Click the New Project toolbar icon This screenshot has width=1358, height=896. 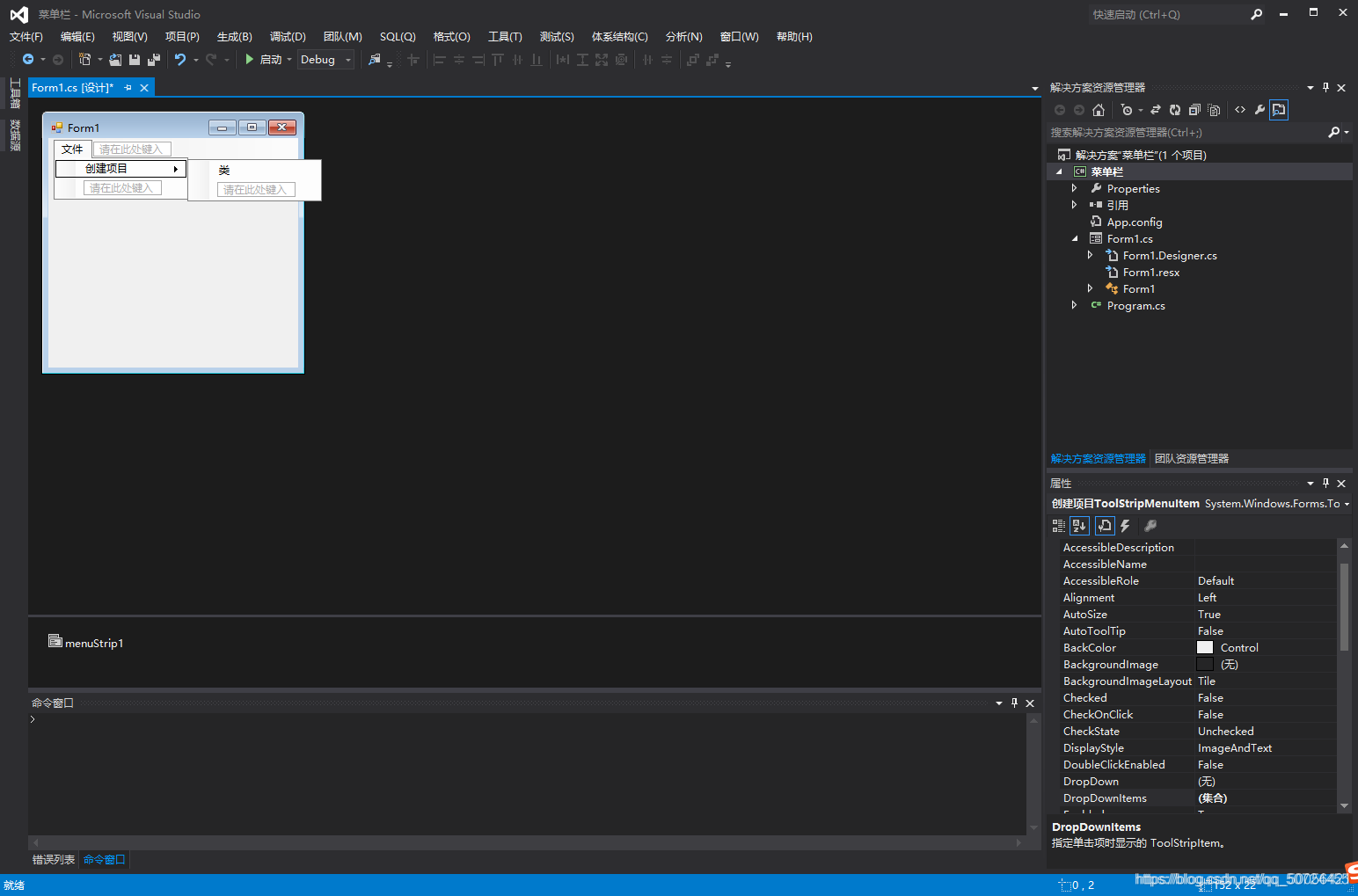click(x=84, y=60)
